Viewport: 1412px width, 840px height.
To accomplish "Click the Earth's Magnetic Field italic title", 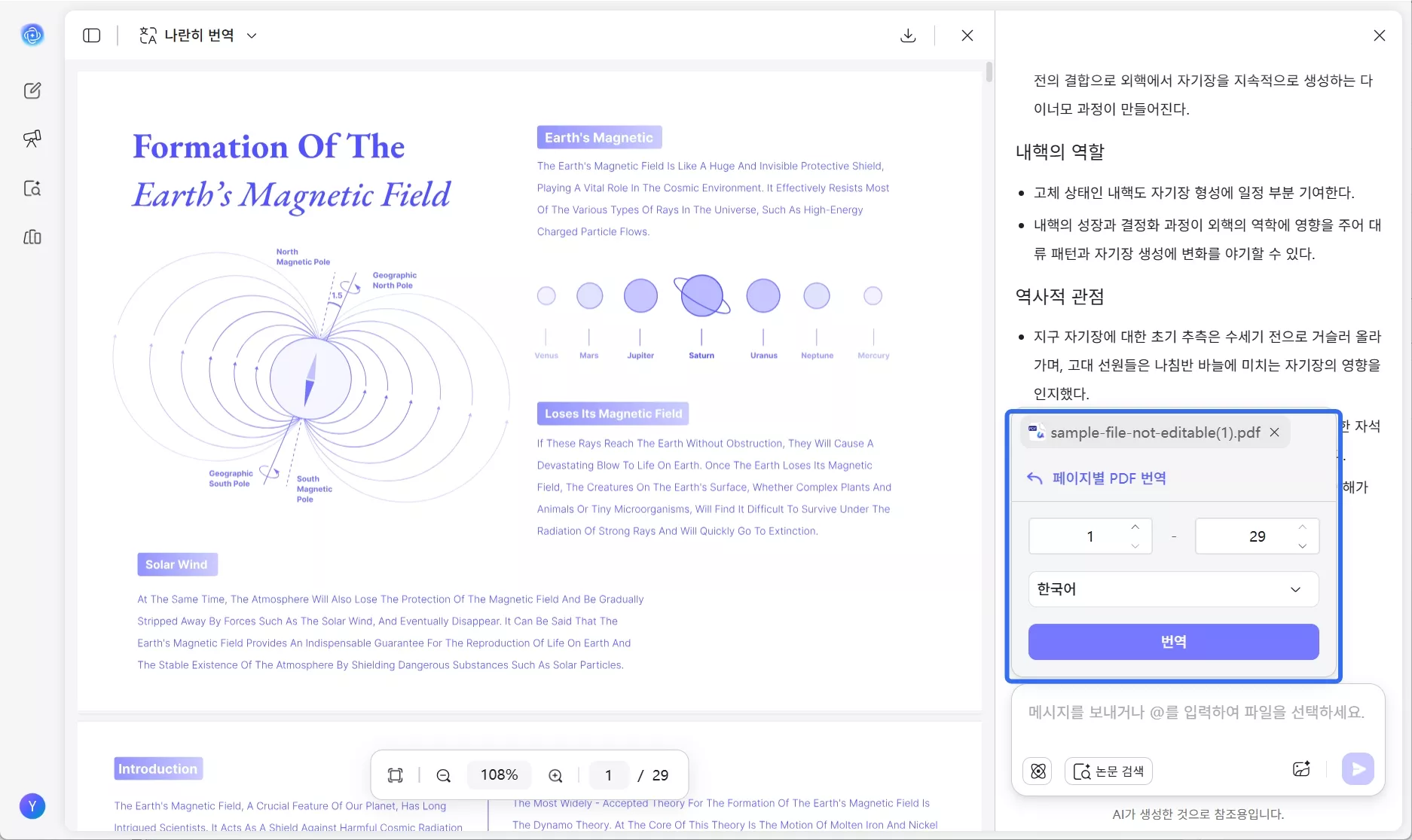I will tap(292, 196).
